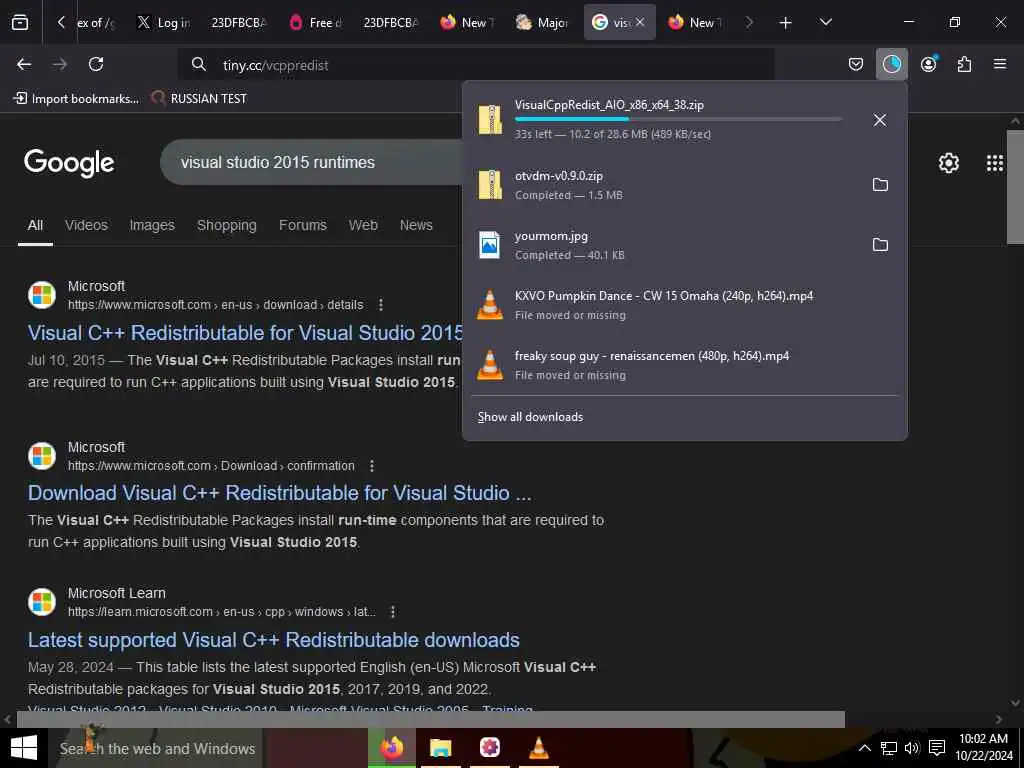
Task: Show hidden system tray icons
Action: 864,748
